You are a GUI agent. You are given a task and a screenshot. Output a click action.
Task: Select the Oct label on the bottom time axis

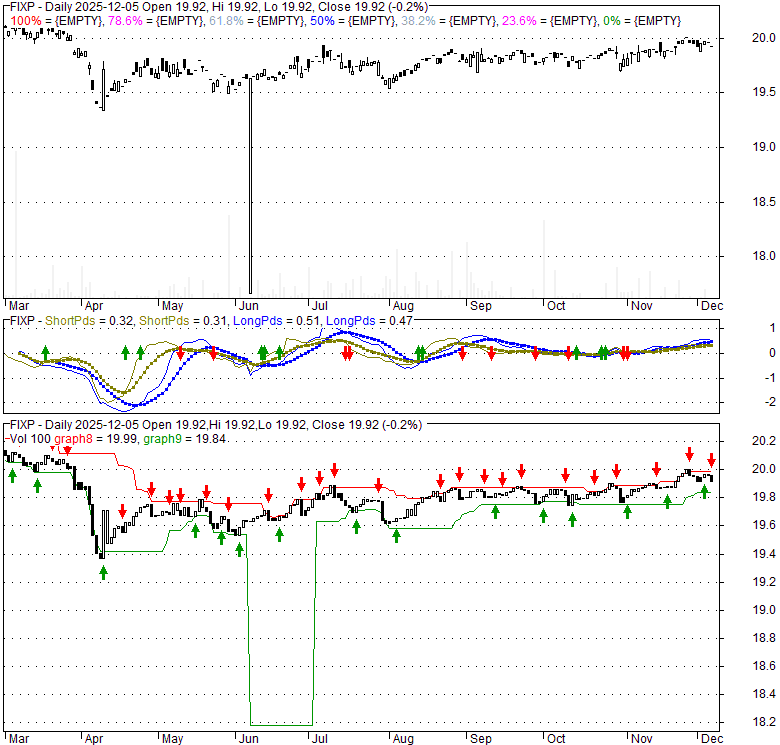(554, 738)
